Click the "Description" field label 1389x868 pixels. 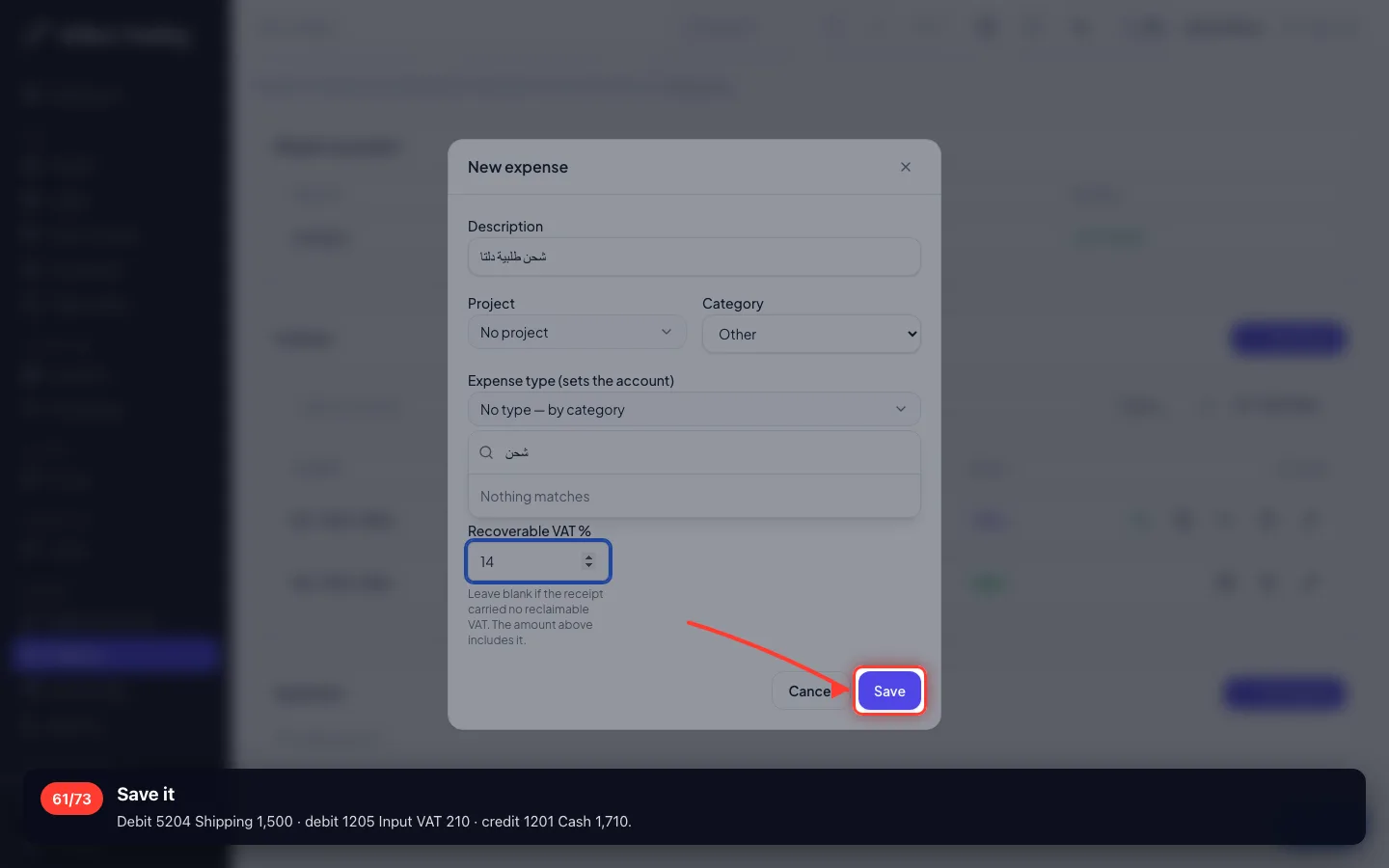point(505,227)
